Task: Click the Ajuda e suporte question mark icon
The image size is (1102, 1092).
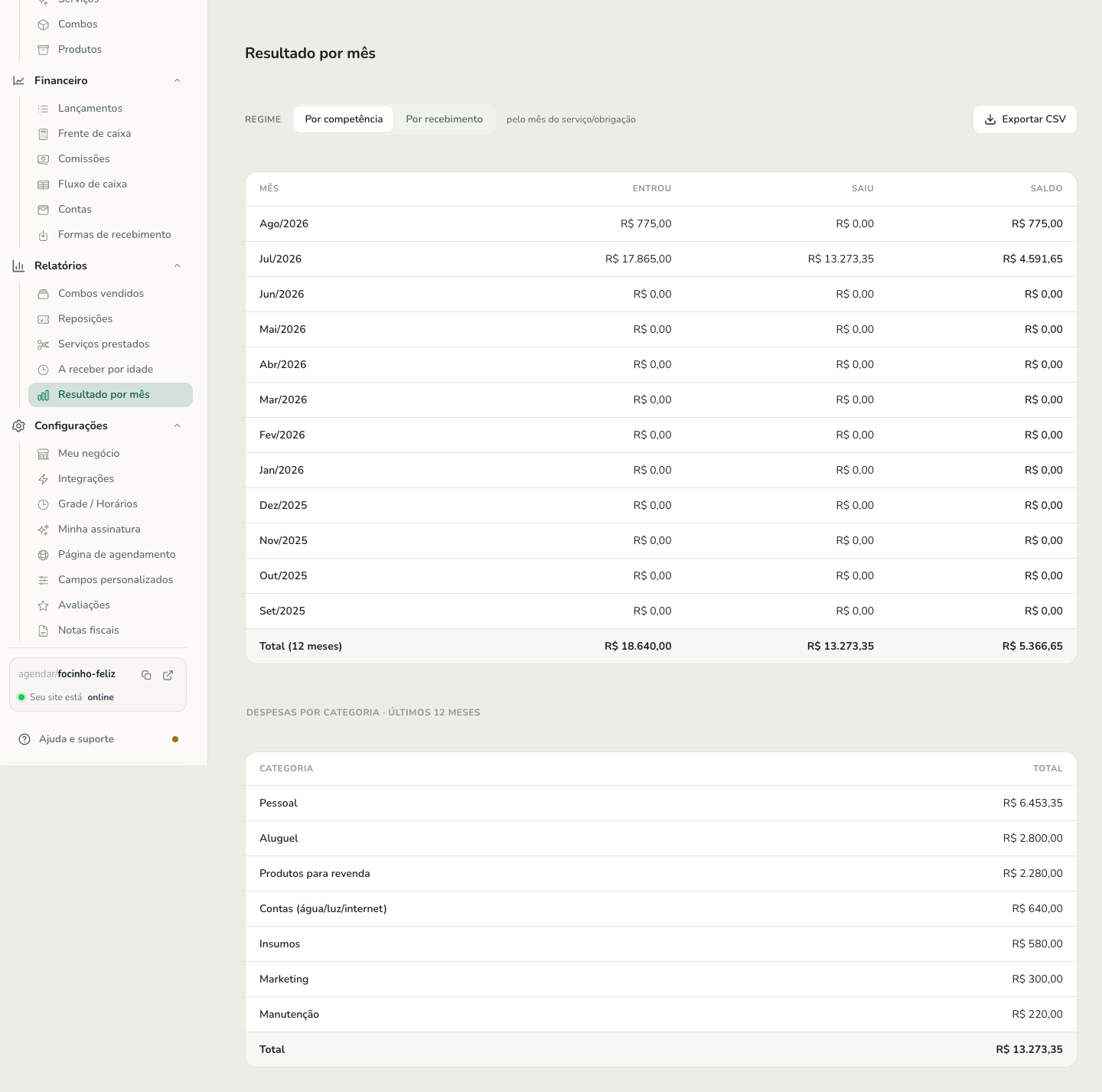Action: 24,739
